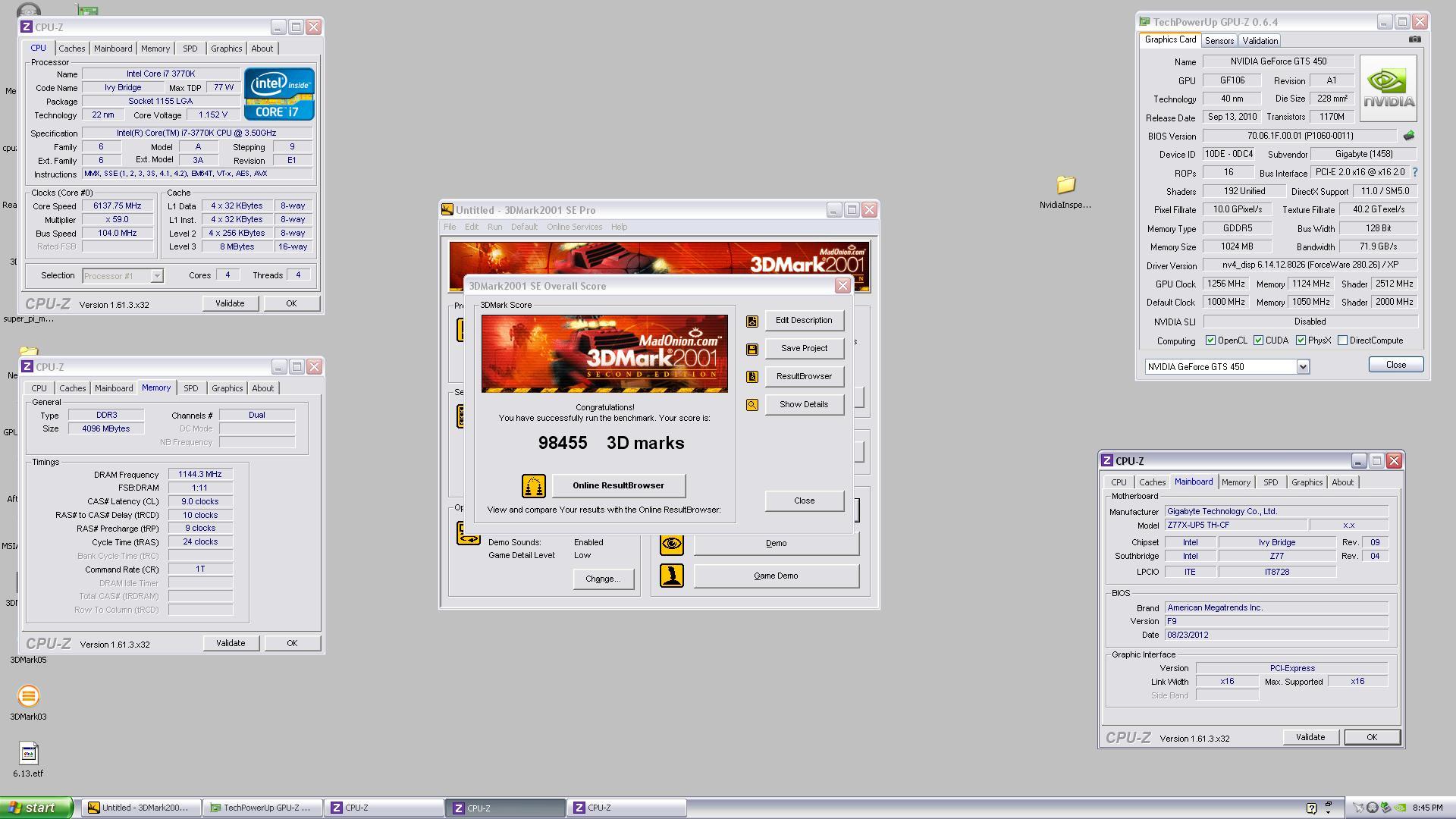Image resolution: width=1456 pixels, height=819 pixels.
Task: Click OK in CPU-Z Memory window
Action: click(292, 644)
